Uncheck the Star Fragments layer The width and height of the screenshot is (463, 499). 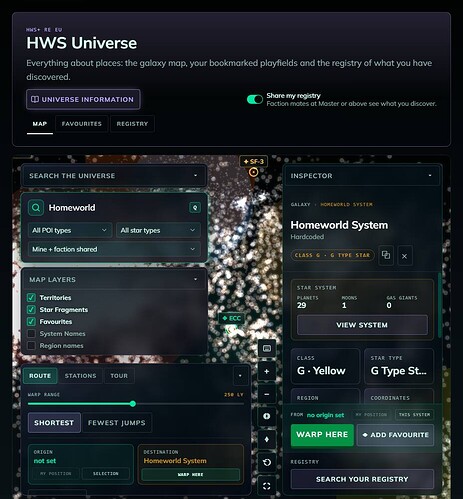pos(31,310)
